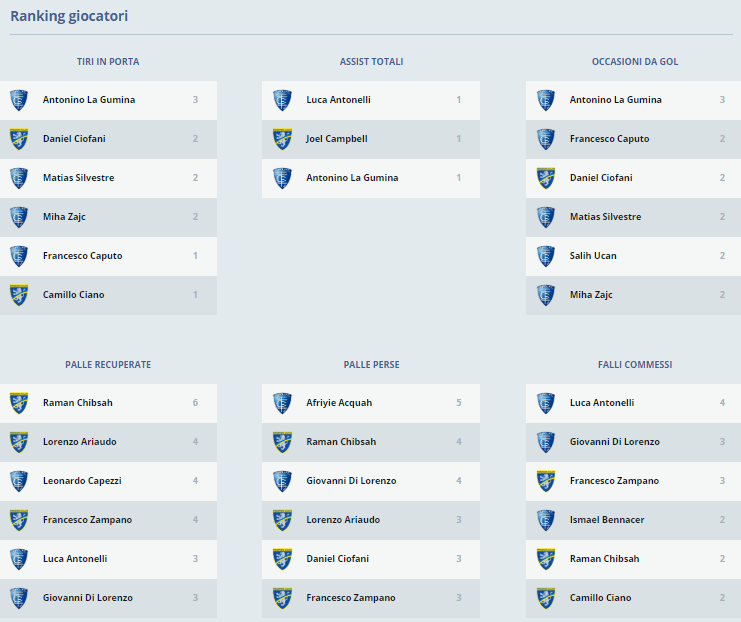This screenshot has width=741, height=622.
Task: Click crest beside Raman Chibsah in Palle Recuperate
Action: point(19,403)
